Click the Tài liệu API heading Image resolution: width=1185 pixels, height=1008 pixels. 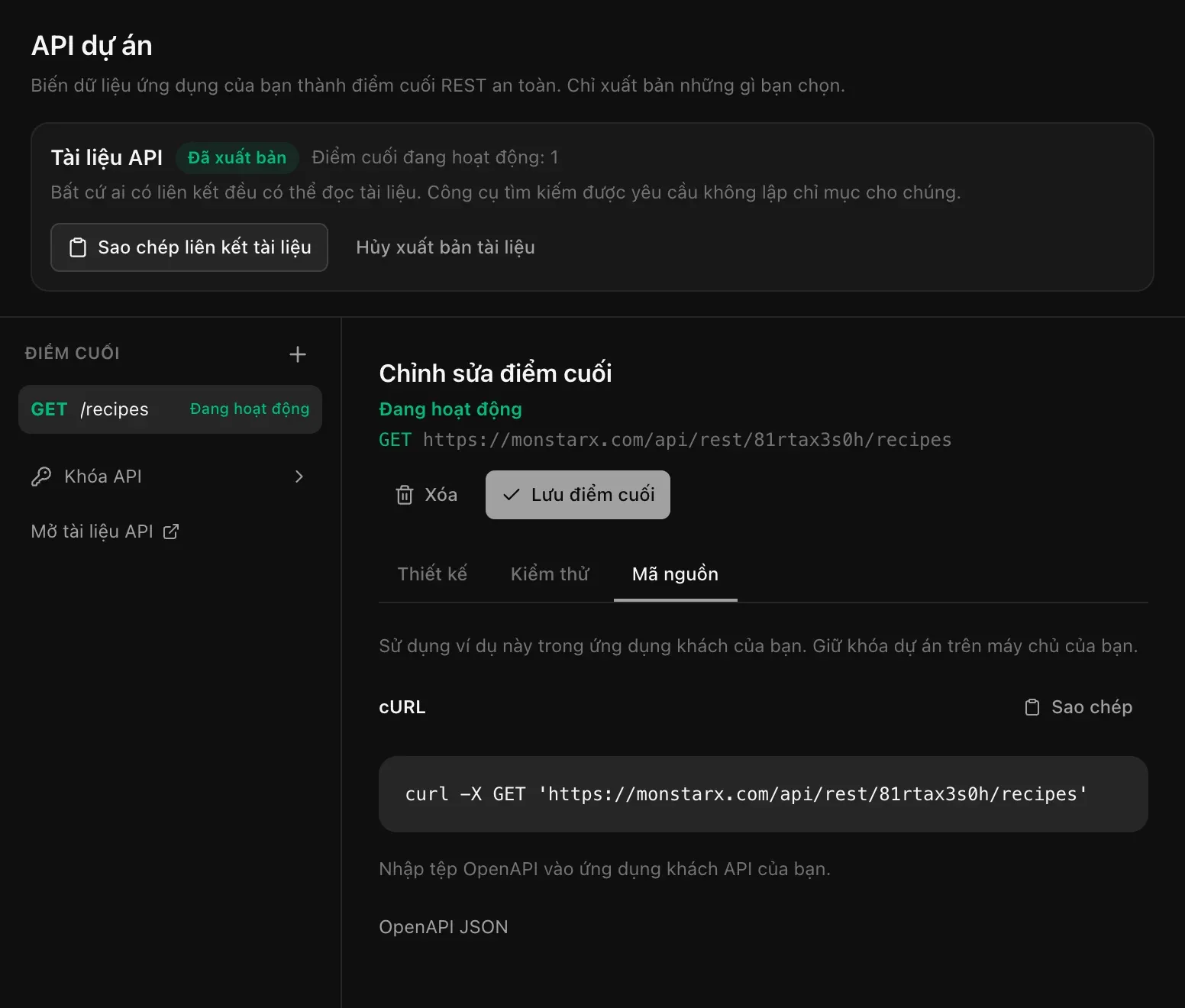tap(107, 157)
